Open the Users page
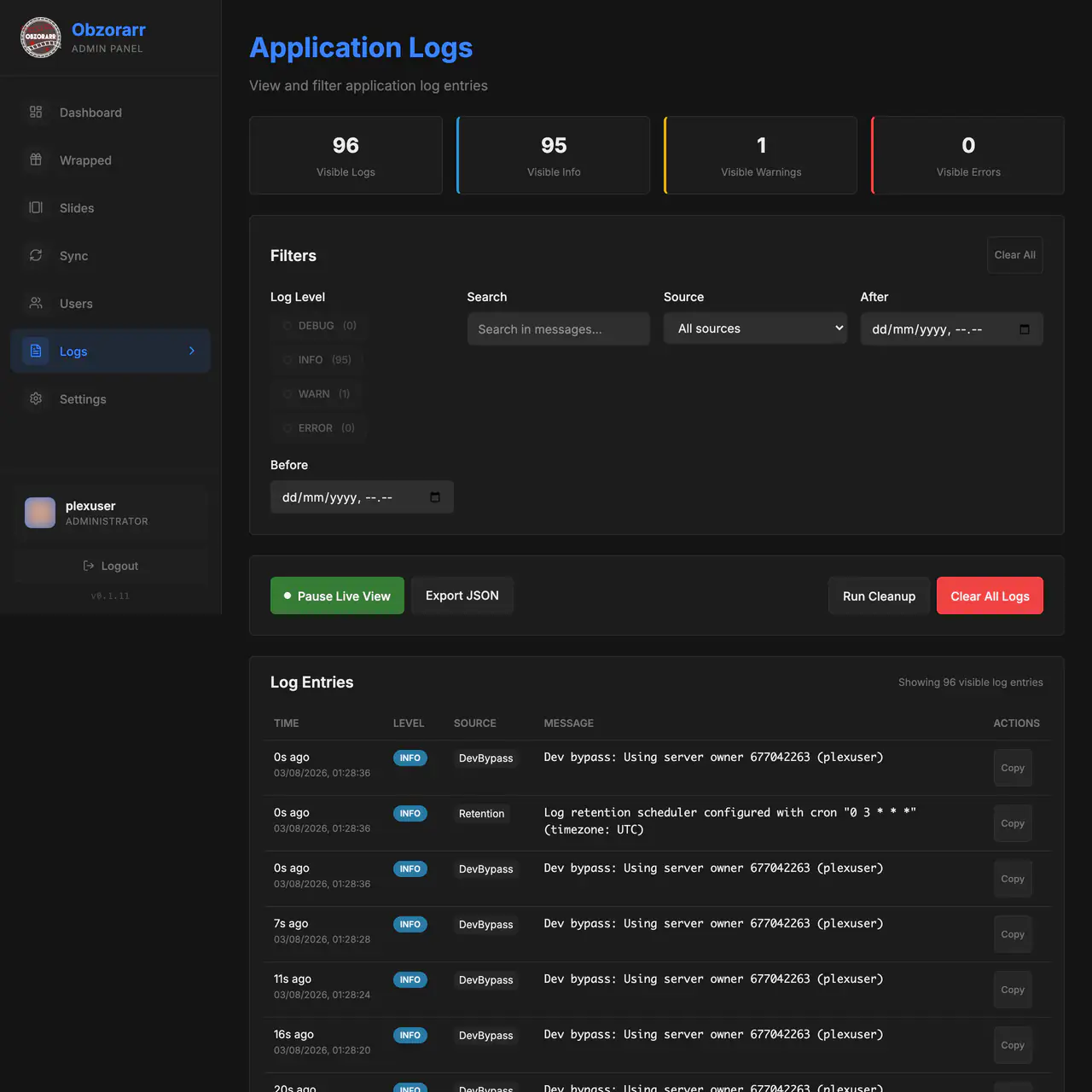Screen dimensions: 1092x1092 [110, 304]
